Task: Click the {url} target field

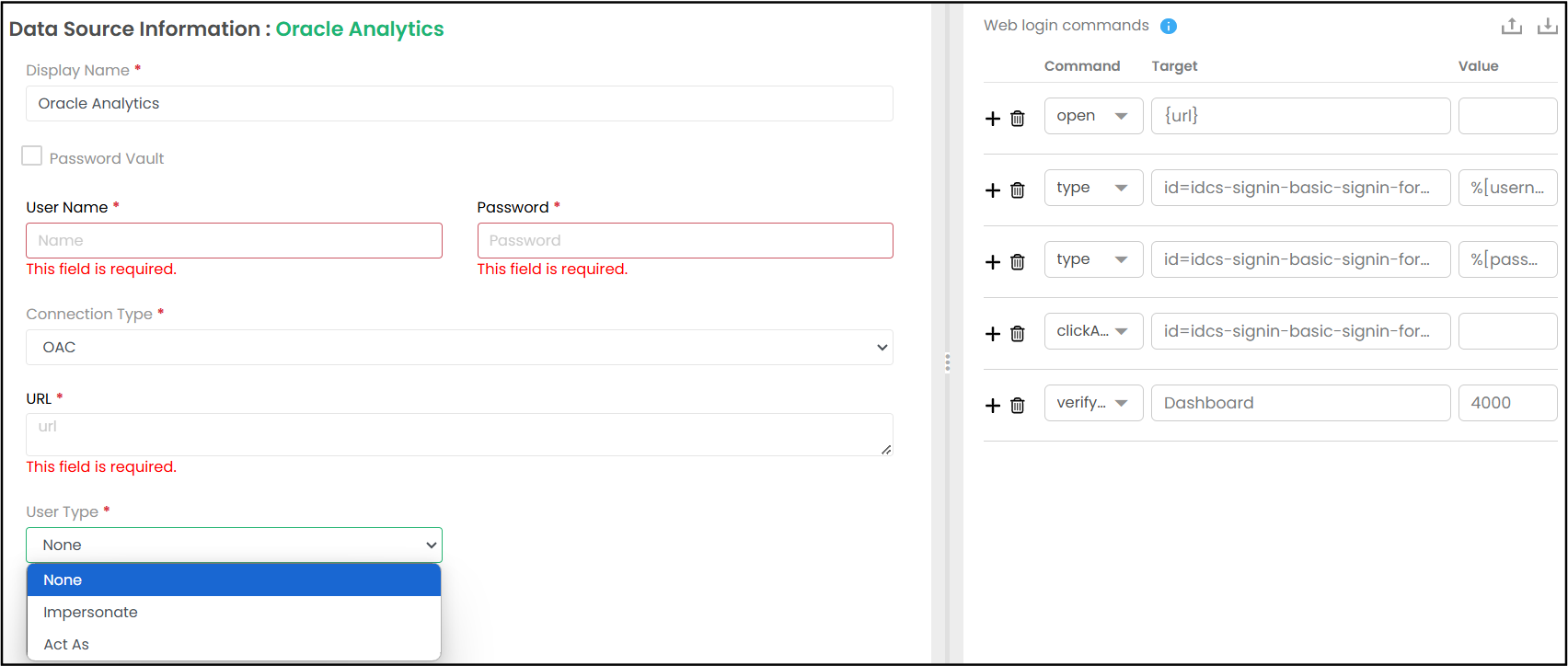Action: 1301,116
